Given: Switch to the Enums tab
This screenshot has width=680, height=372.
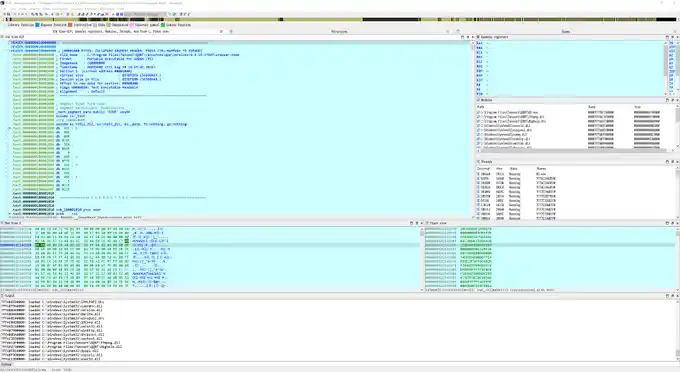Looking at the screenshot, I should click(566, 31).
